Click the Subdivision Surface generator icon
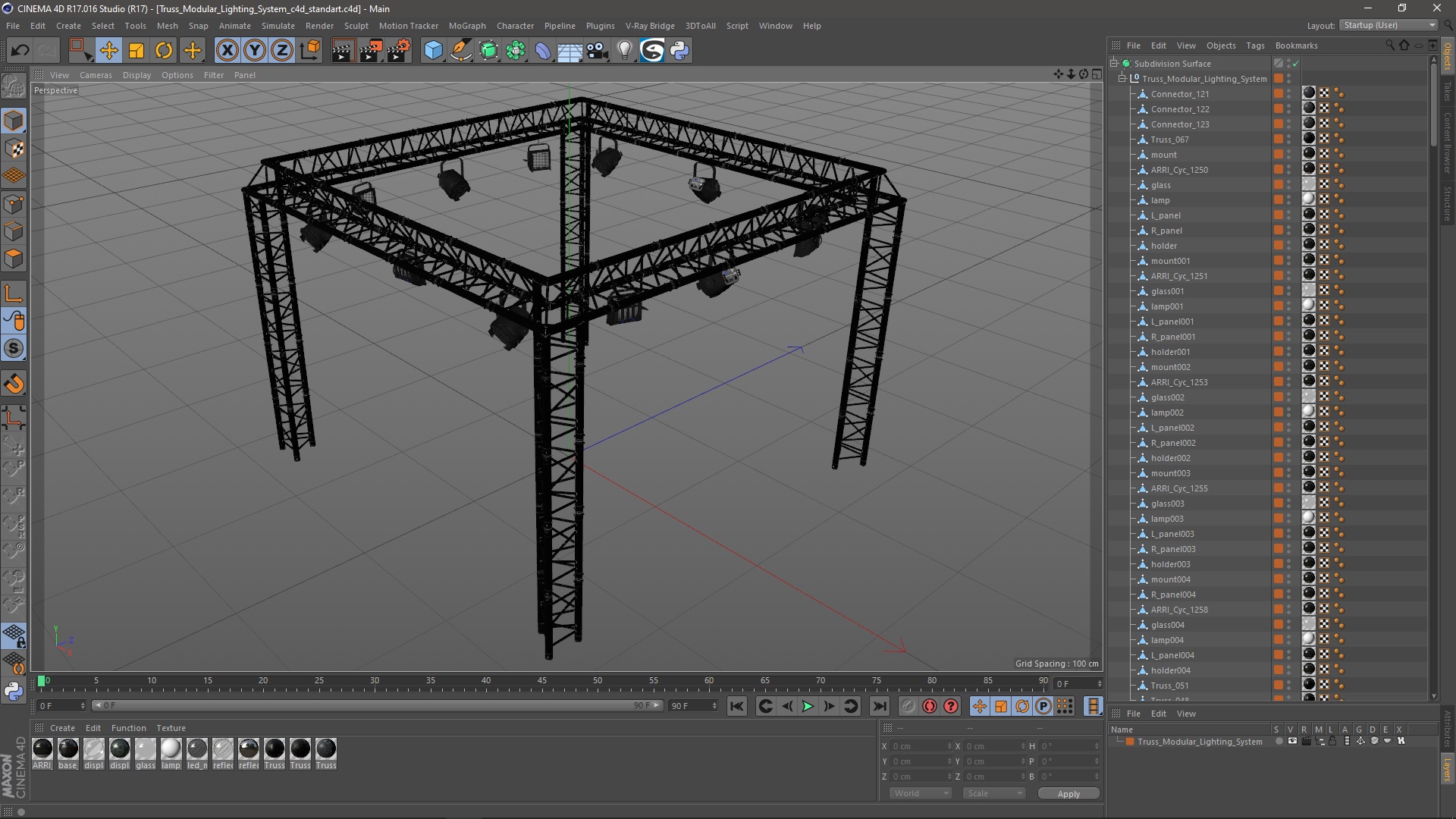 488,51
